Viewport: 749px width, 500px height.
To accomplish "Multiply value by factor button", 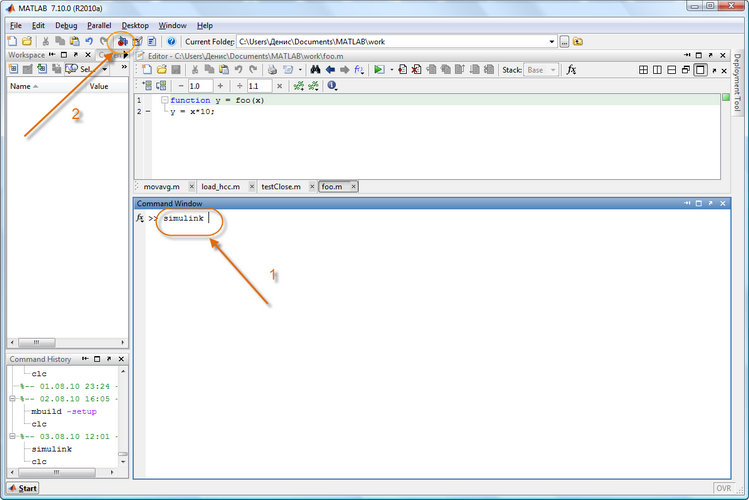I will (x=279, y=86).
